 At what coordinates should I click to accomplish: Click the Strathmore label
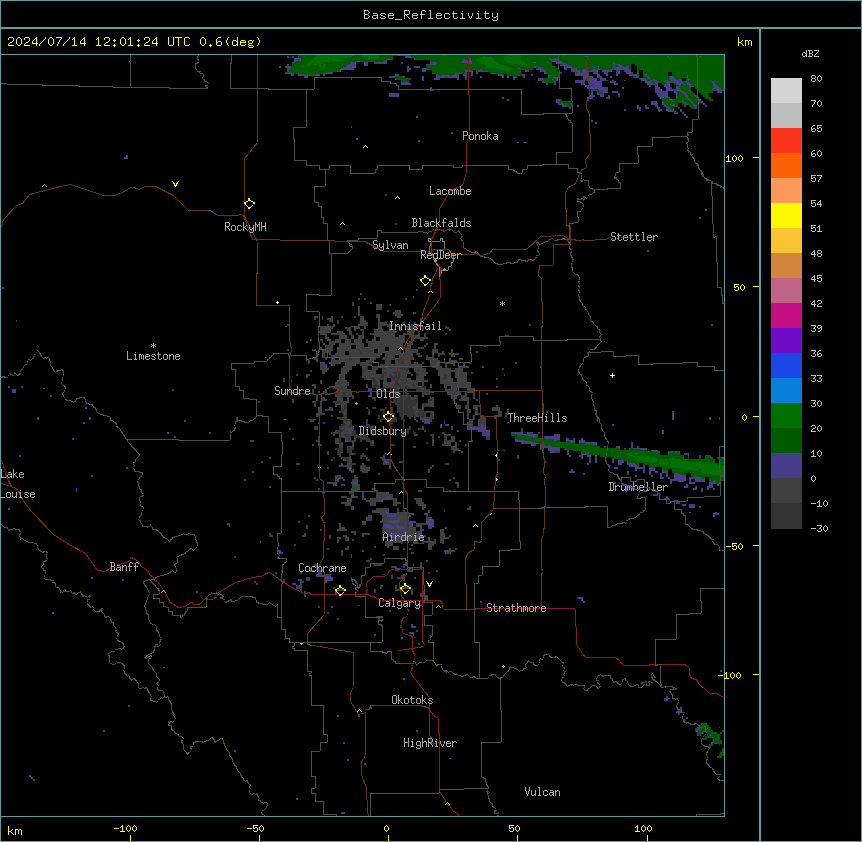point(516,608)
